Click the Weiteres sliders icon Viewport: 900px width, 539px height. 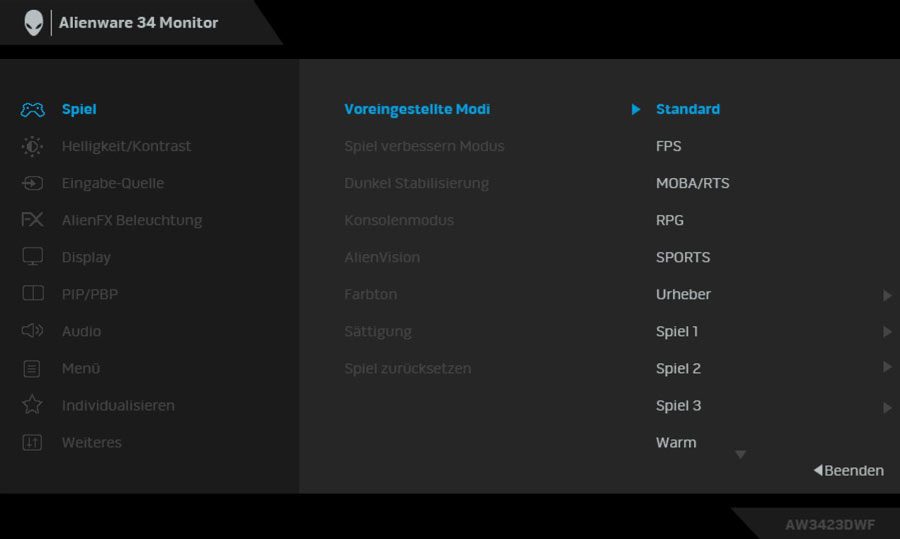32,442
